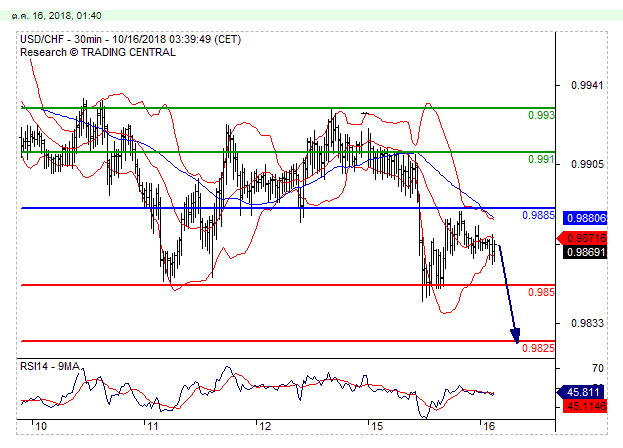Click the date axis label '15'

[377, 427]
